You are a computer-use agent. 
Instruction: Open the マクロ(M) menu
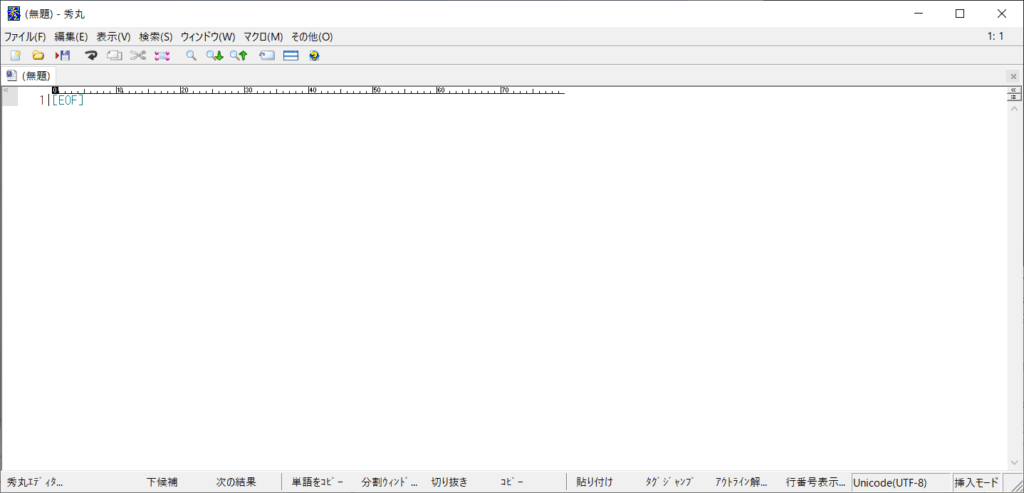coord(263,37)
